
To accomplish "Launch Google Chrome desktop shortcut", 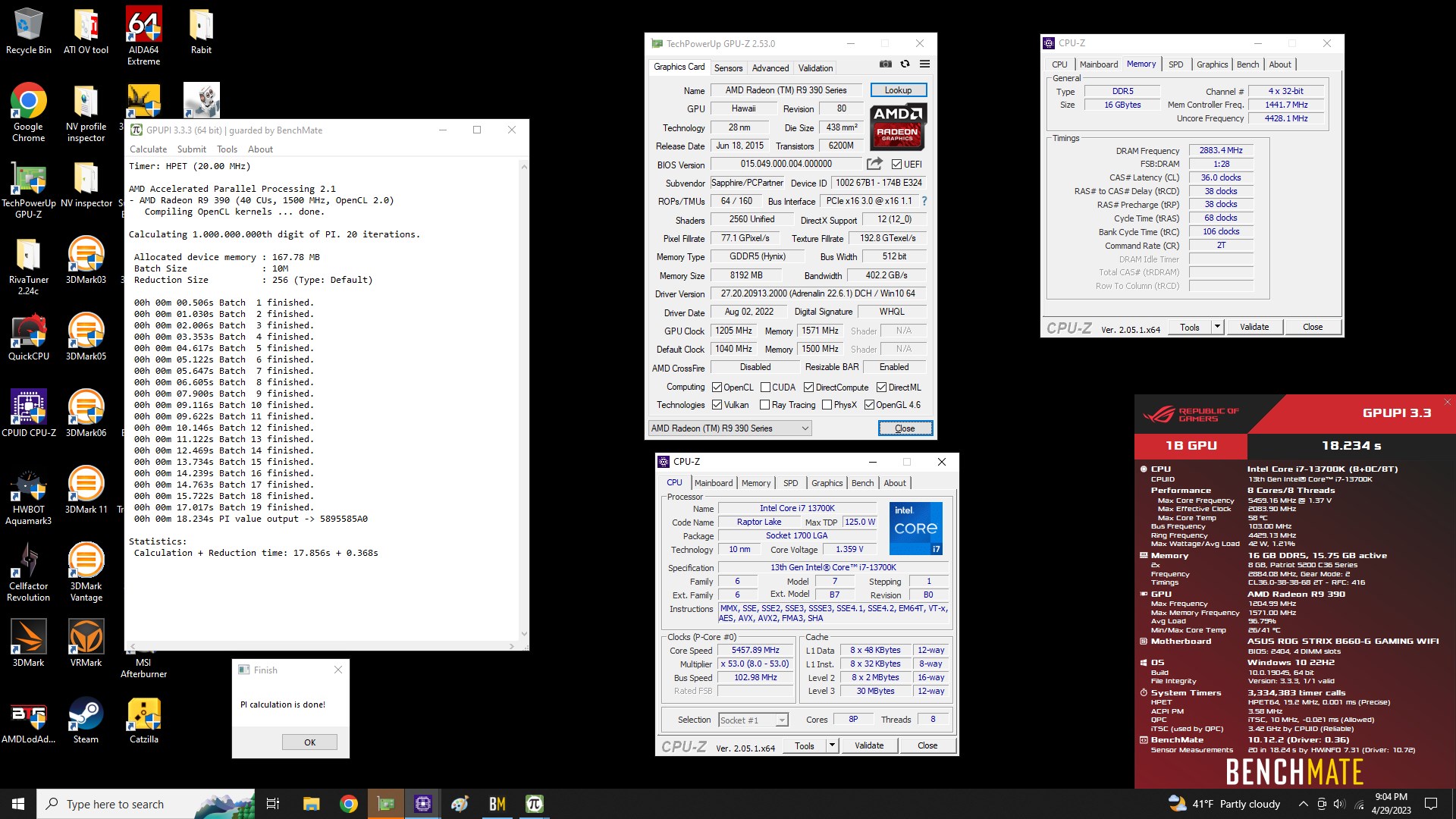I will 29,114.
